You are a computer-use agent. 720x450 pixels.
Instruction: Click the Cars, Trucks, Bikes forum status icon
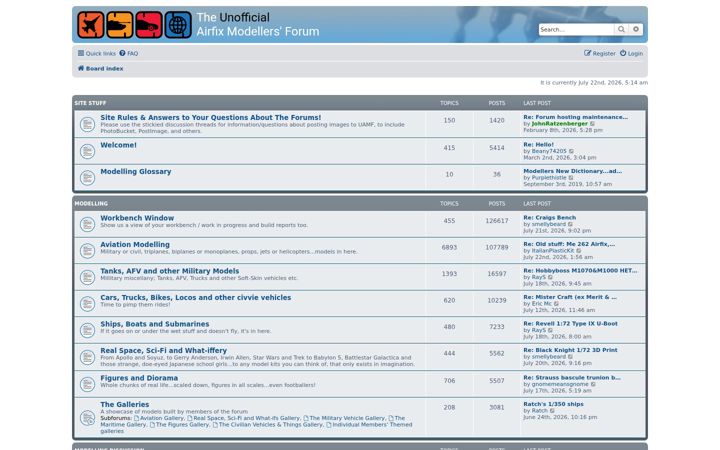(x=87, y=304)
